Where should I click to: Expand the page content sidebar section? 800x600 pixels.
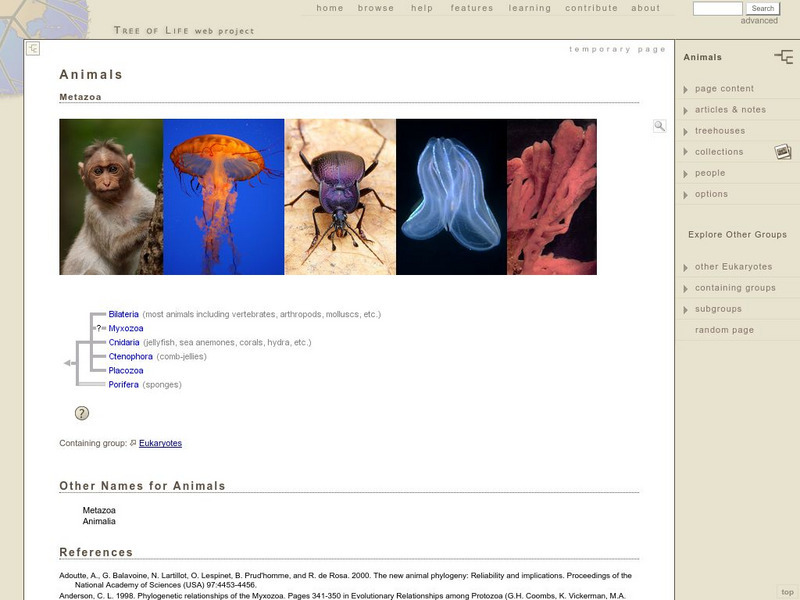(724, 89)
